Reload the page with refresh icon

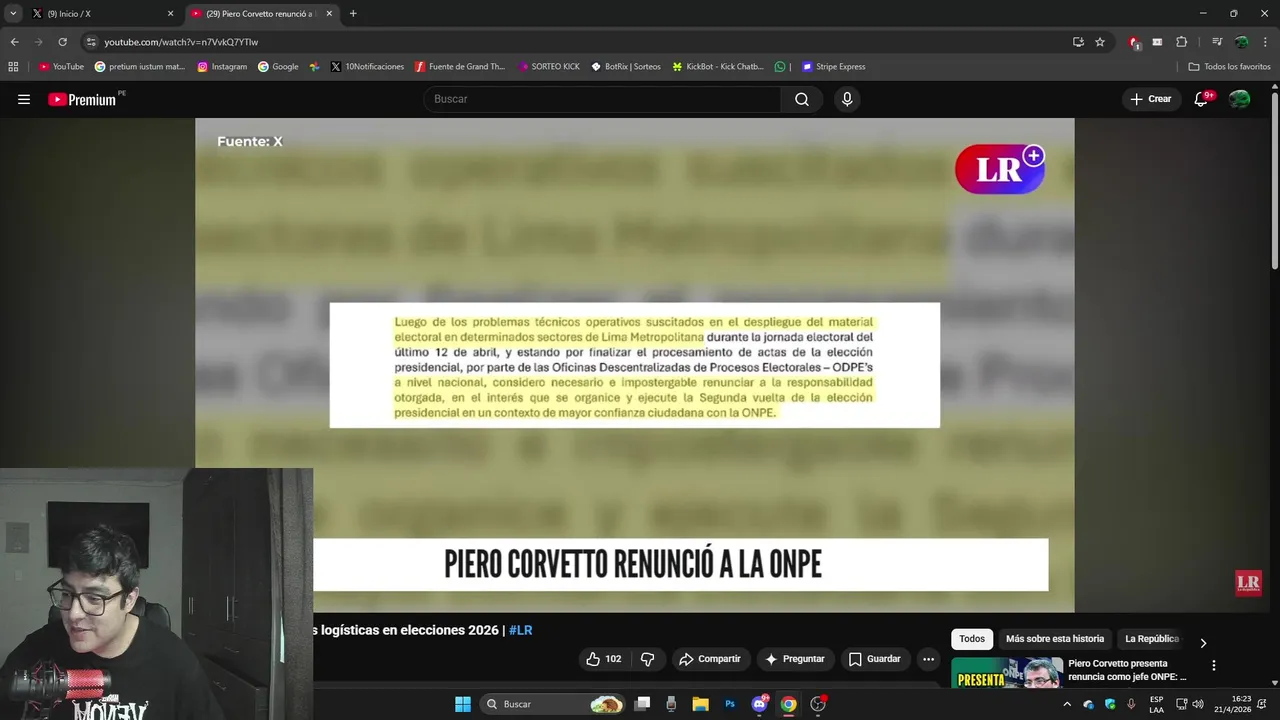pyautogui.click(x=62, y=42)
